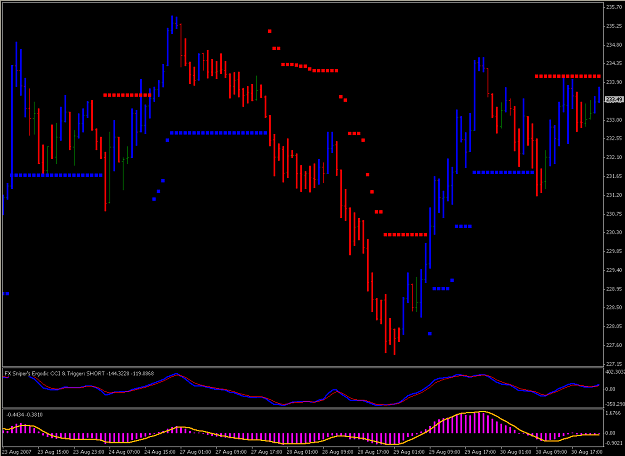The height and width of the screenshot is (456, 625).
Task: Select the 233.00 price axis label
Action: click(x=613, y=120)
